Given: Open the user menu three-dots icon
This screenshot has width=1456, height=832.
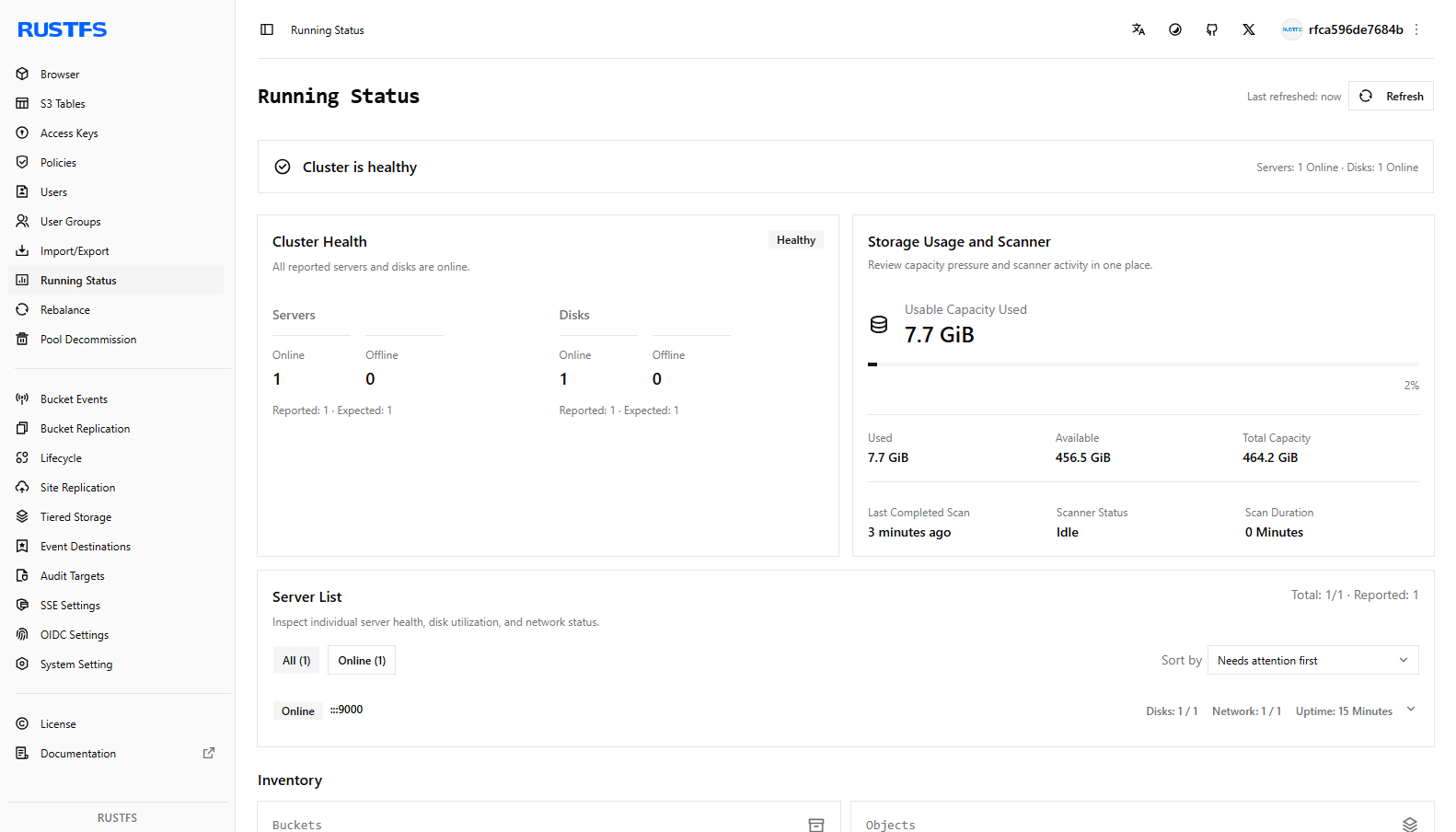Looking at the screenshot, I should click(1416, 29).
